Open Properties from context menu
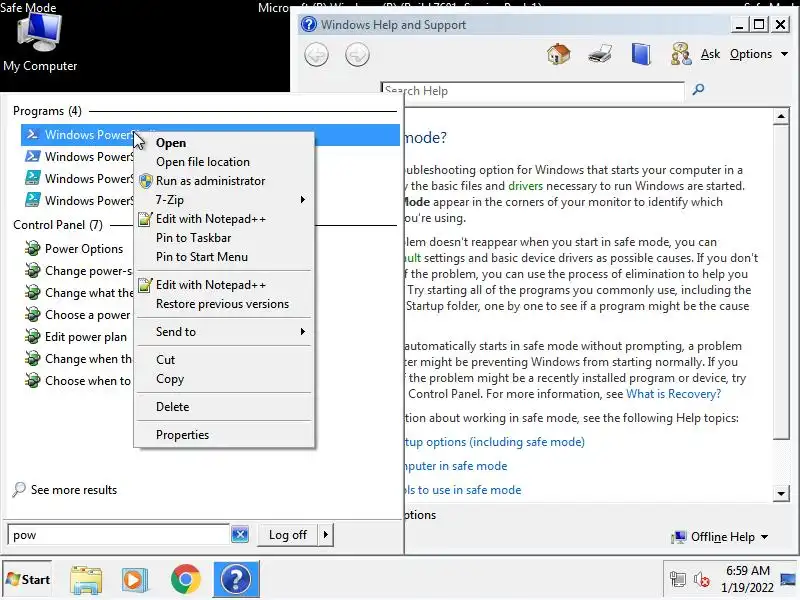 click(224, 435)
